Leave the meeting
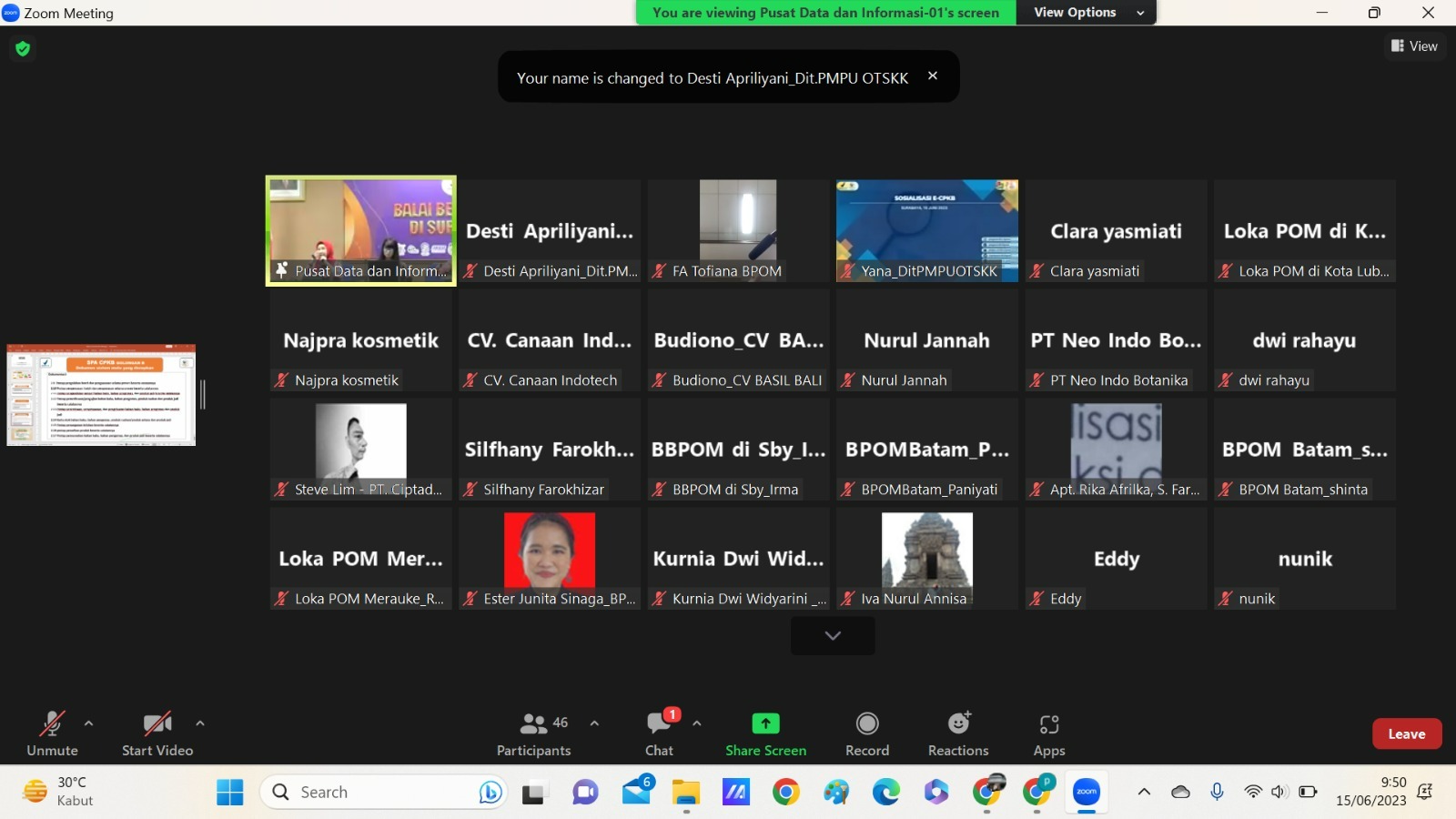This screenshot has width=1456, height=819. pos(1406,733)
